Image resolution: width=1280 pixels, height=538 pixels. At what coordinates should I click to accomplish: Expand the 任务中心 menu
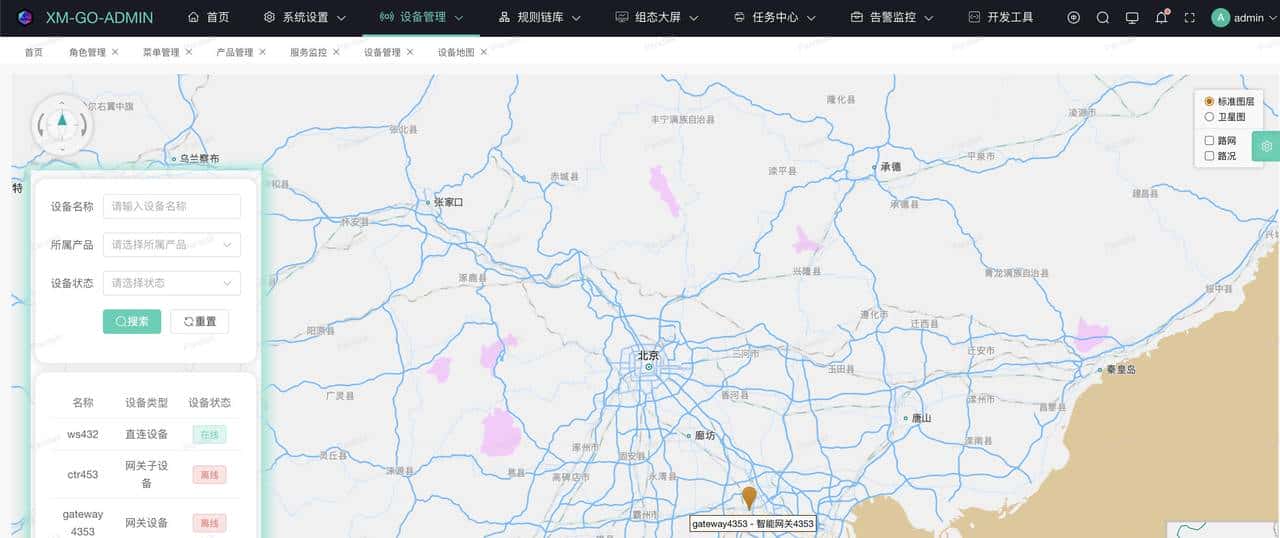774,17
